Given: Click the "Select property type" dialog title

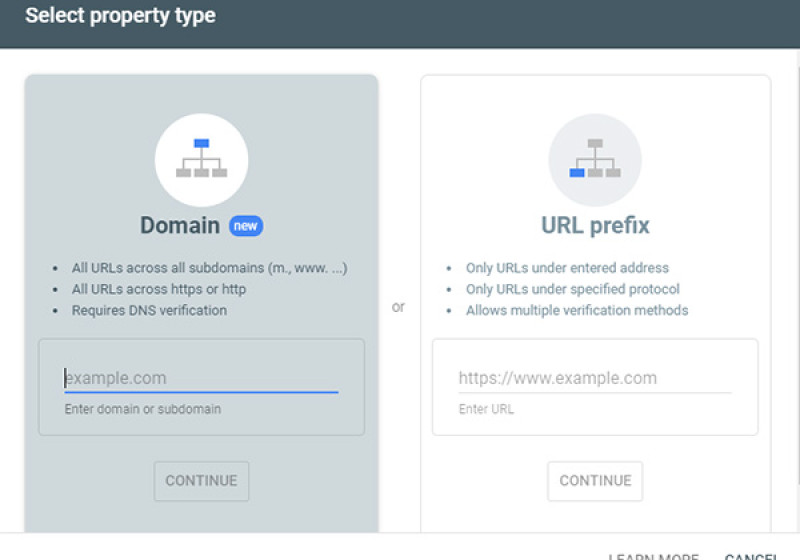Looking at the screenshot, I should (120, 16).
